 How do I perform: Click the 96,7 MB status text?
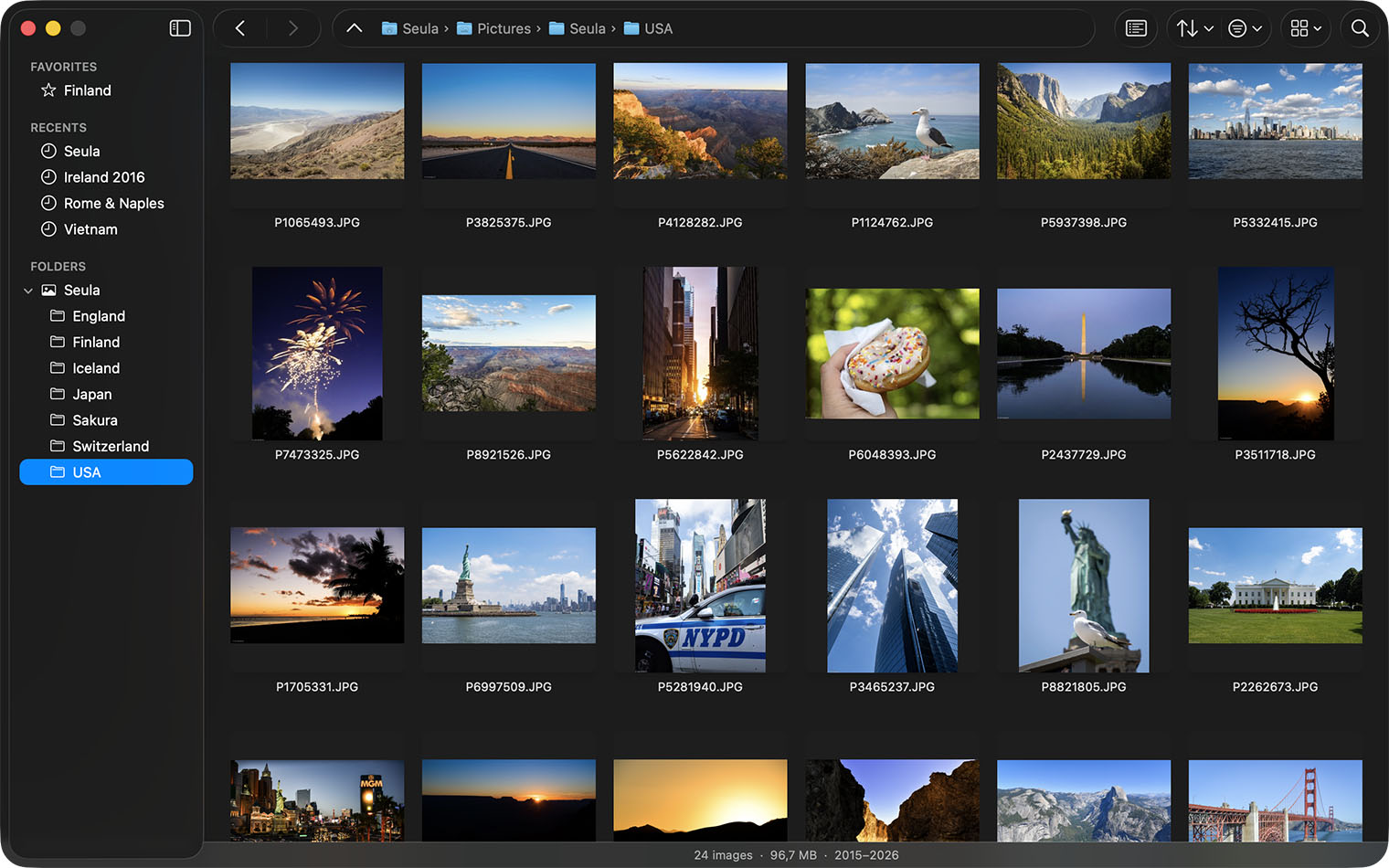[x=793, y=855]
